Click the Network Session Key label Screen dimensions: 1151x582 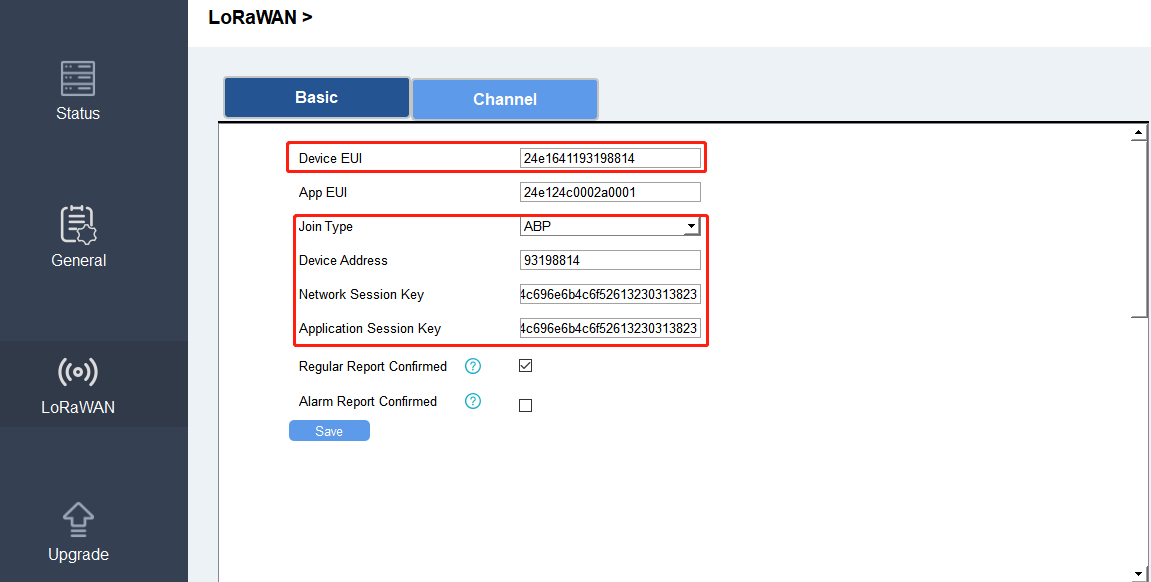pyautogui.click(x=361, y=294)
